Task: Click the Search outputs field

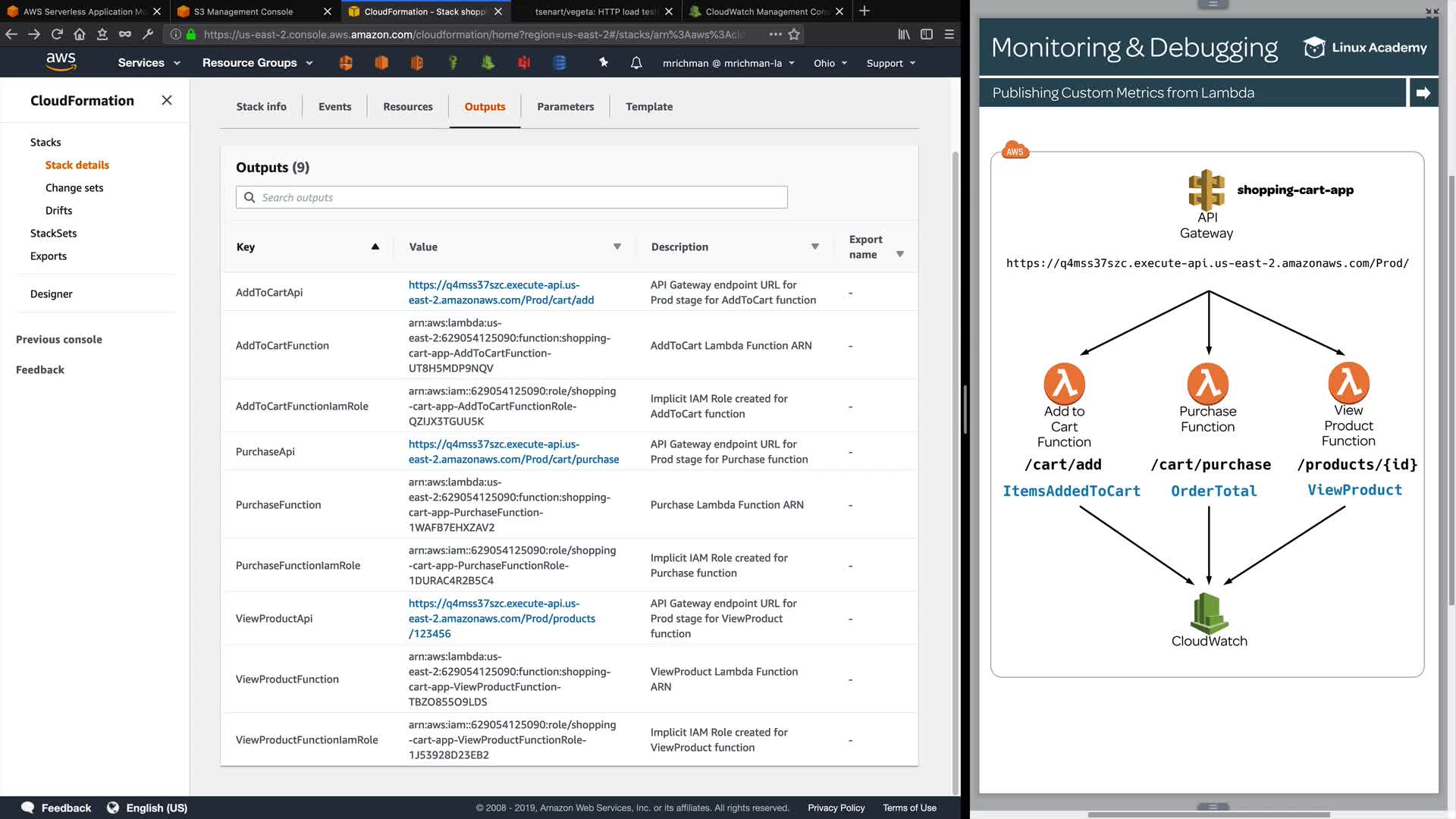Action: tap(512, 197)
